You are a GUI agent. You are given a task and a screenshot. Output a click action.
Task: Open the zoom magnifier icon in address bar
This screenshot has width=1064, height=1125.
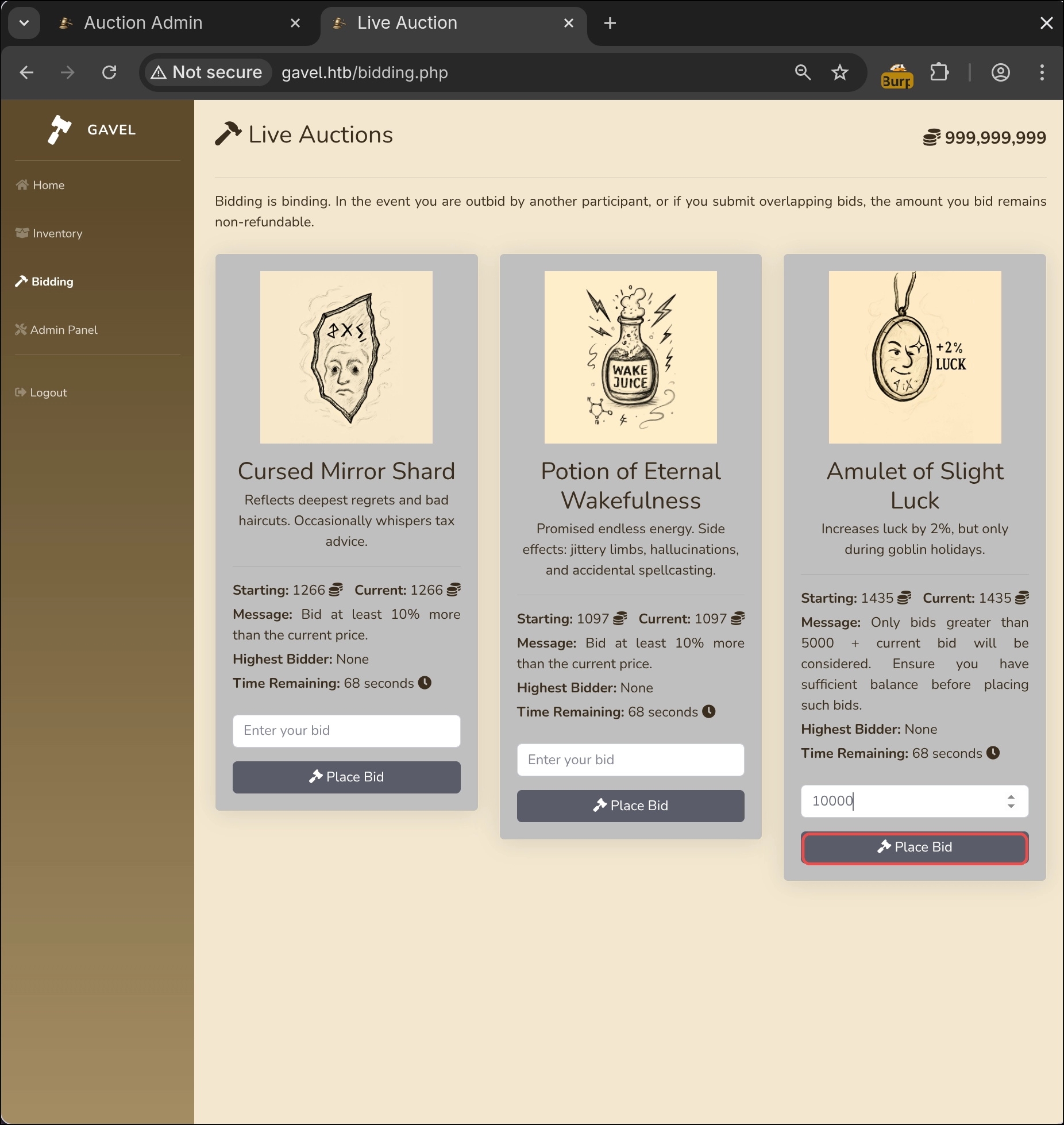click(x=803, y=72)
